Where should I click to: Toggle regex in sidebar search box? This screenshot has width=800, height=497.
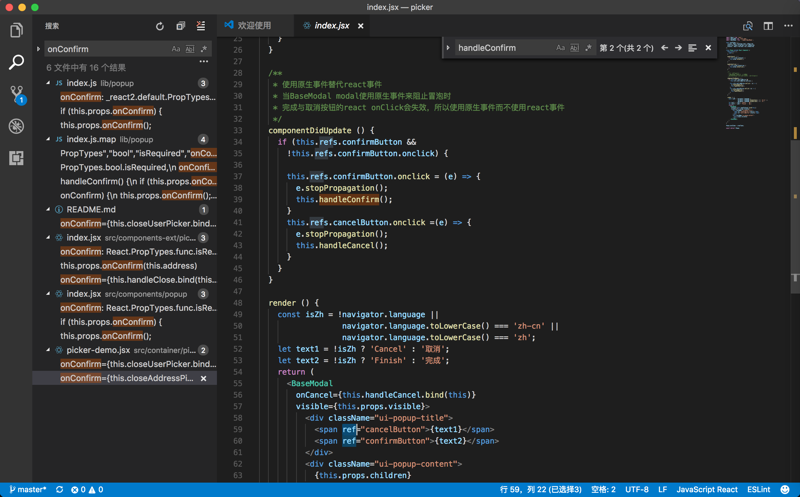[204, 49]
